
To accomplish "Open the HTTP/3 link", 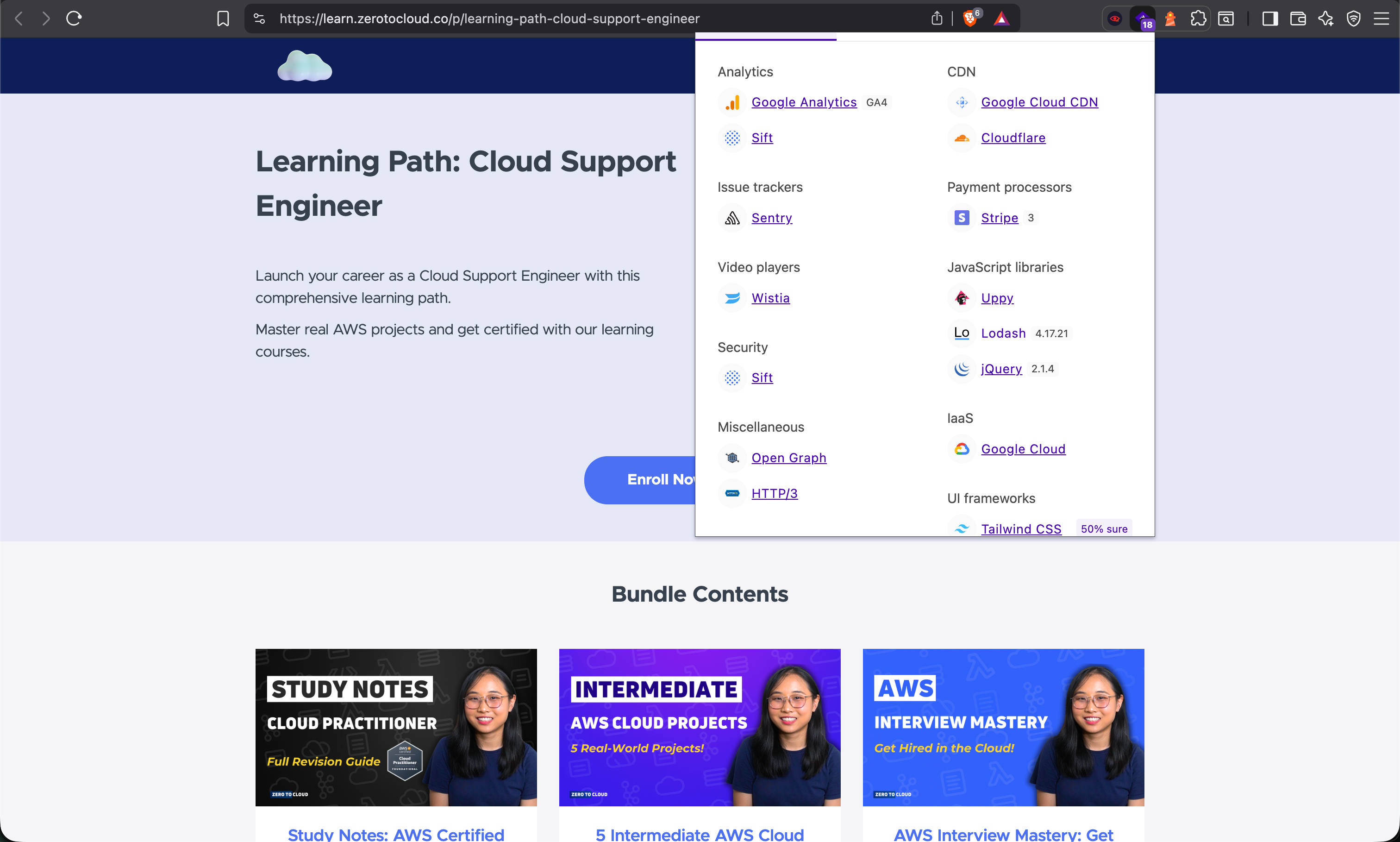I will point(774,494).
